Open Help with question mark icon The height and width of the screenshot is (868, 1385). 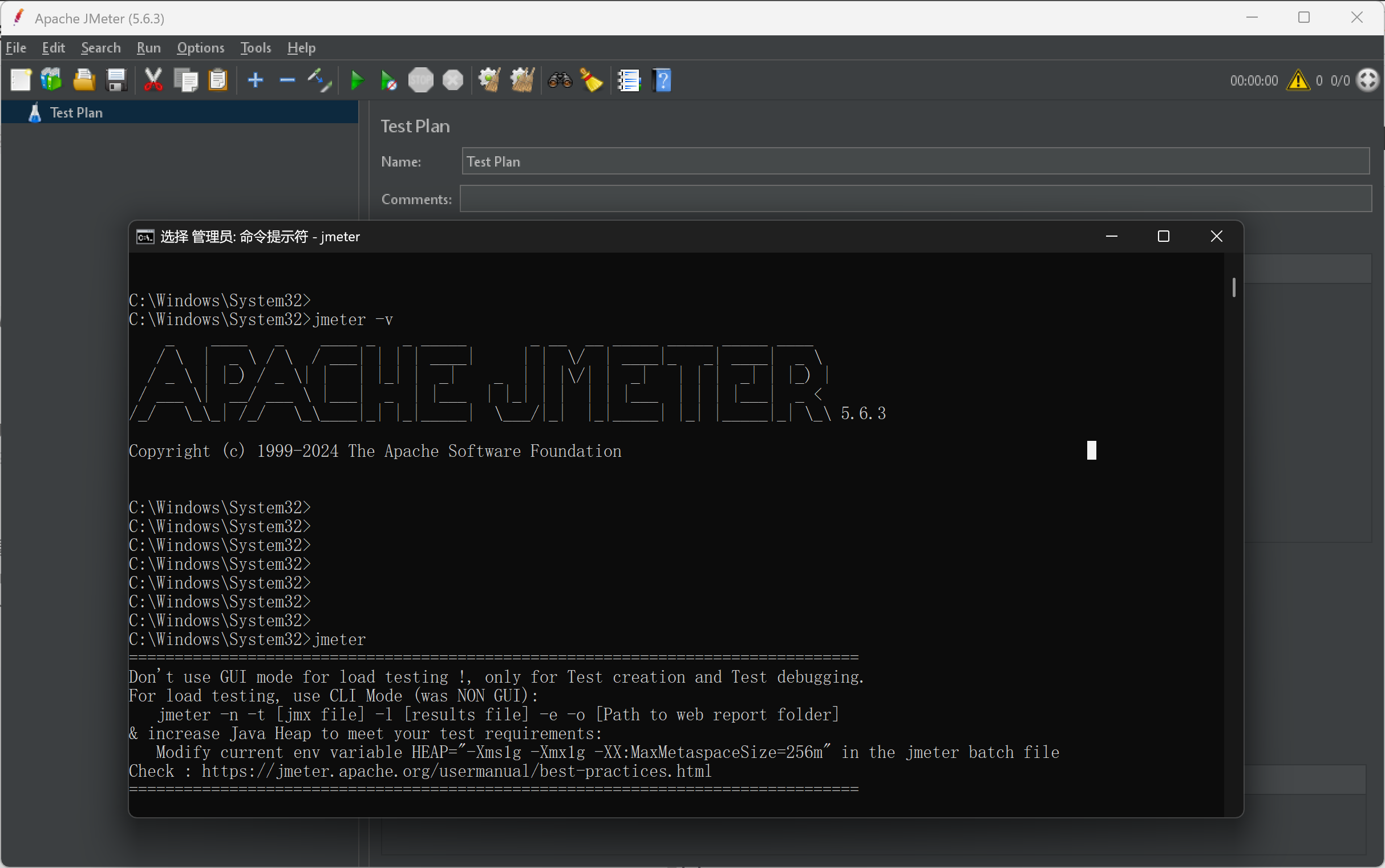[662, 80]
